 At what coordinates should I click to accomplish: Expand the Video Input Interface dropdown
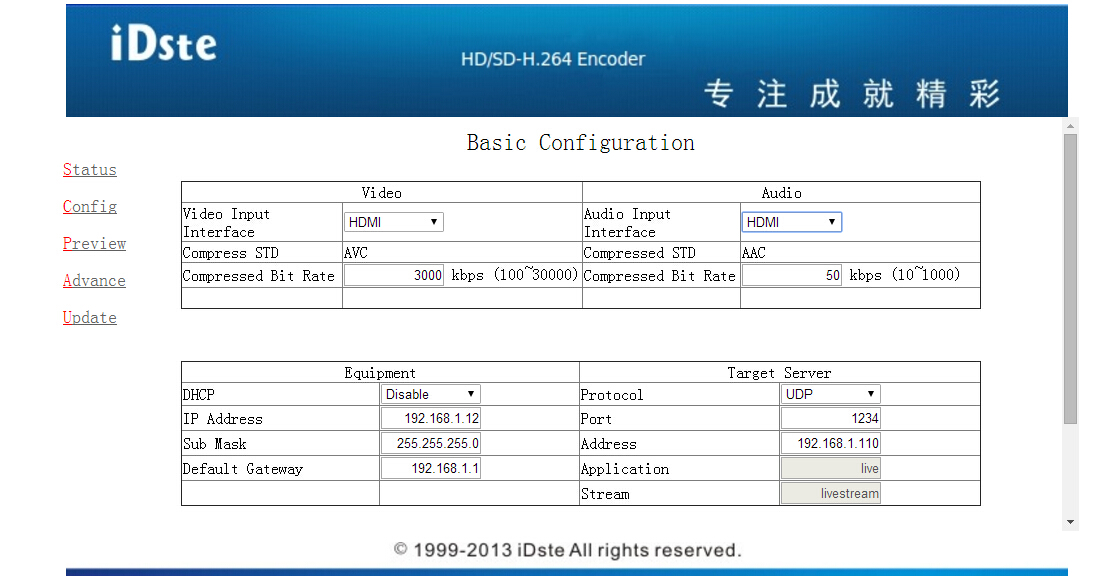coord(393,222)
